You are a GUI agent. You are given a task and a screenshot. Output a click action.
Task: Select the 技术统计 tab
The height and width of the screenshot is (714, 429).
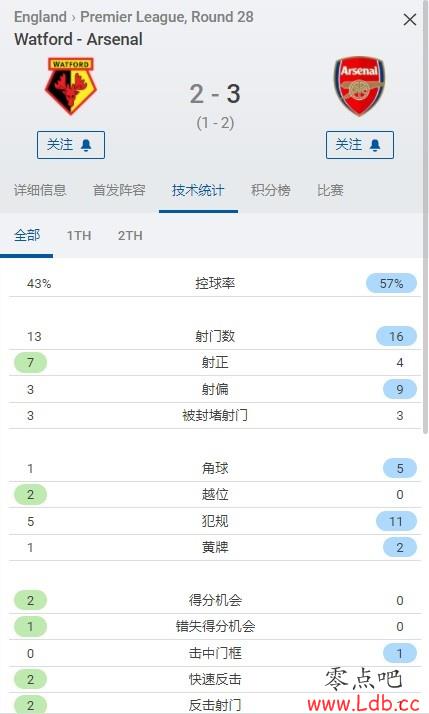coord(198,190)
